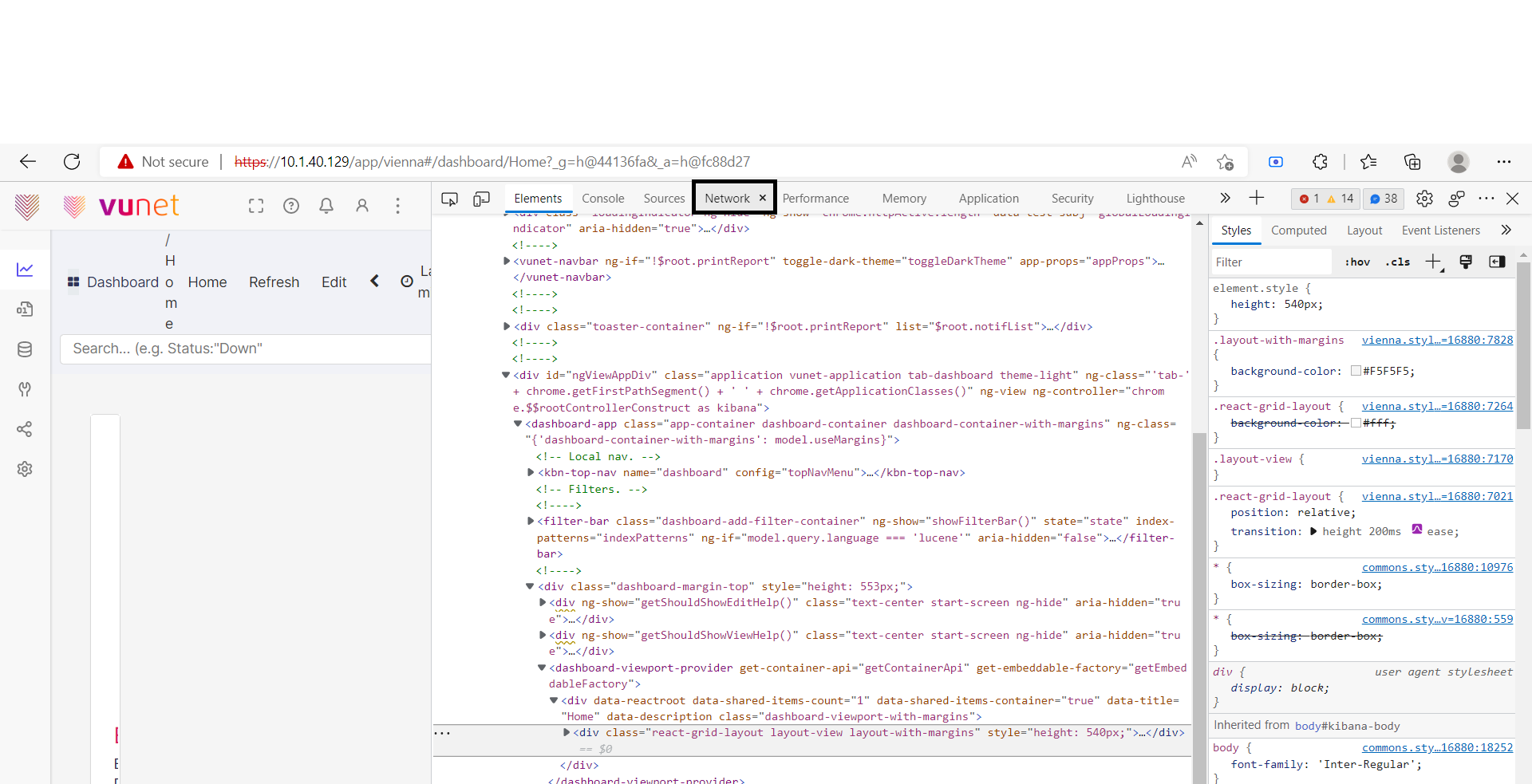Open the browser extensions puzzle icon

click(1320, 162)
